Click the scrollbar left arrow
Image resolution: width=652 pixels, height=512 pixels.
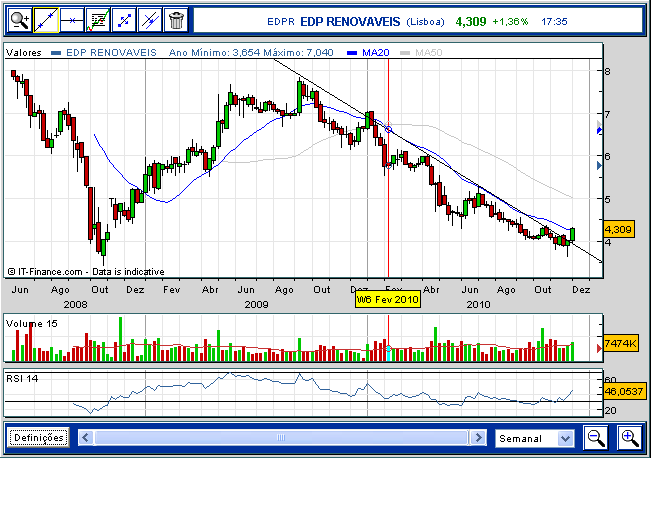pyautogui.click(x=86, y=438)
